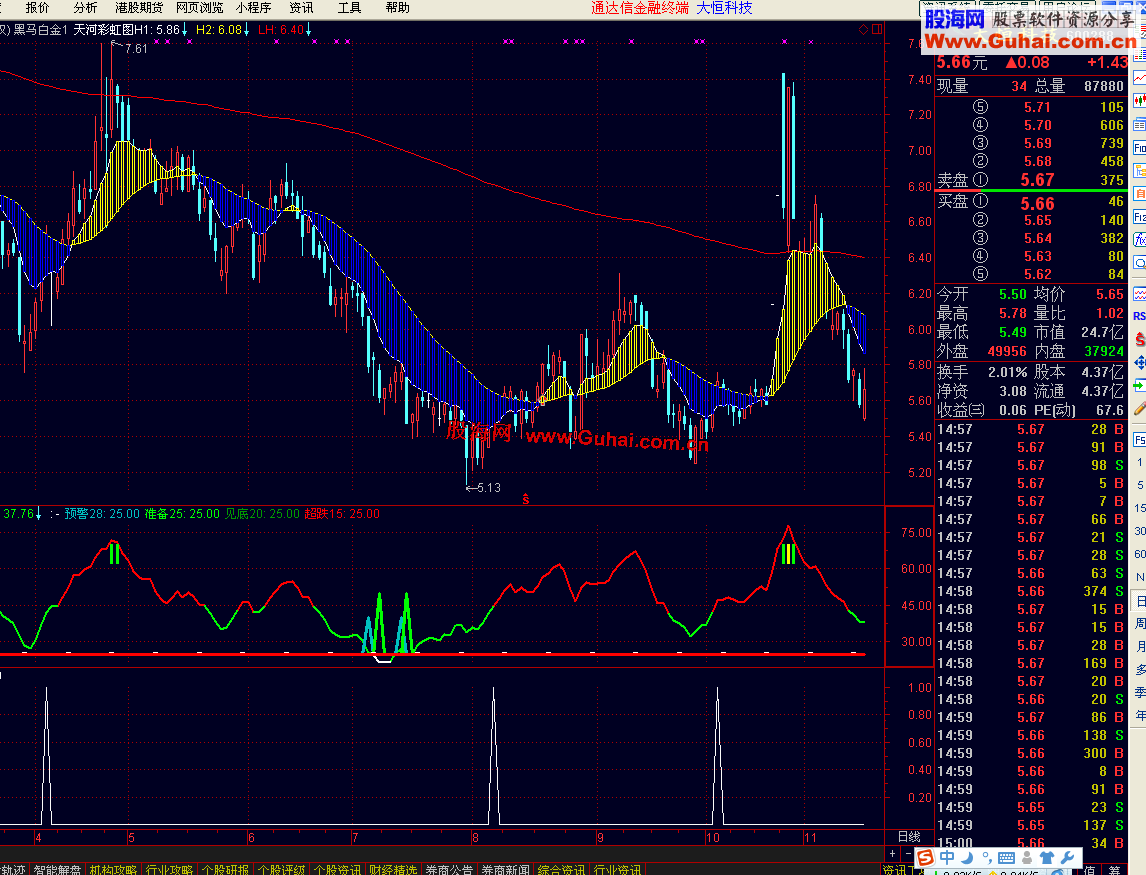This screenshot has height=875, width=1146.
Task: Click the Sogou wrench settings icon
Action: 1067,857
